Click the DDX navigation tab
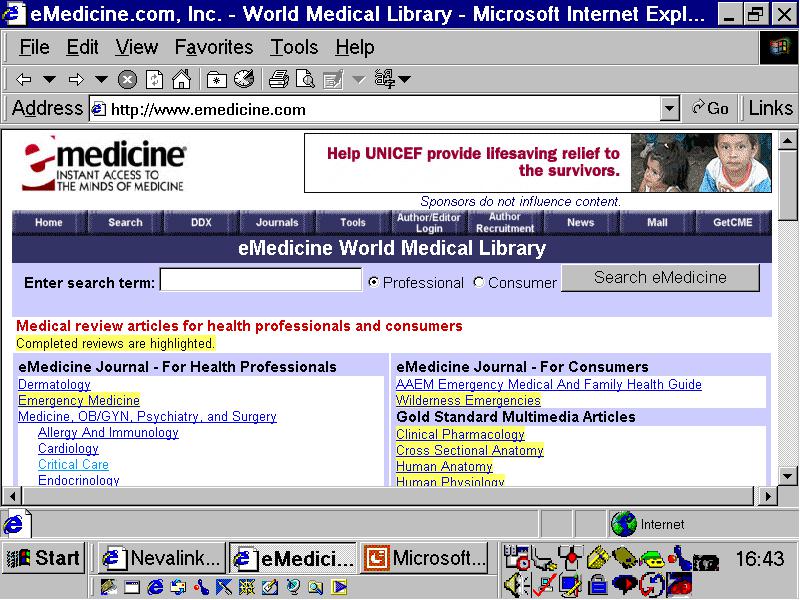The height and width of the screenshot is (600, 800). click(201, 222)
